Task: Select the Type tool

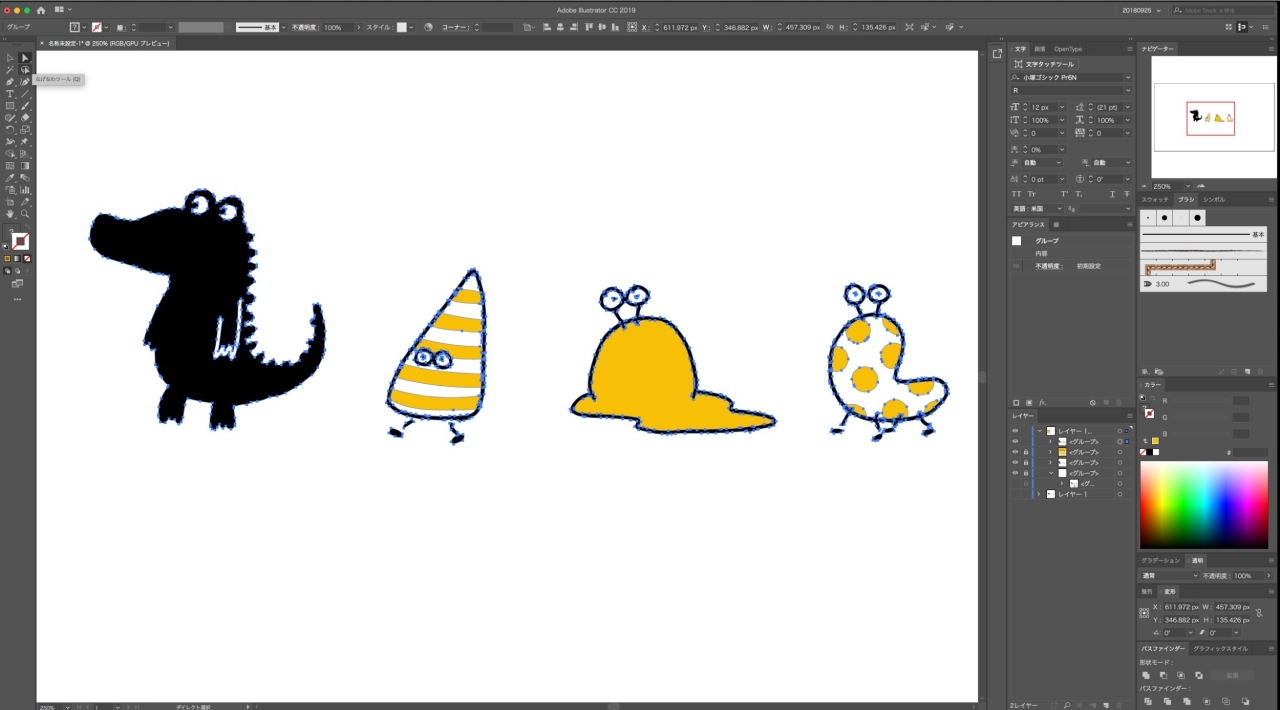Action: (x=10, y=94)
